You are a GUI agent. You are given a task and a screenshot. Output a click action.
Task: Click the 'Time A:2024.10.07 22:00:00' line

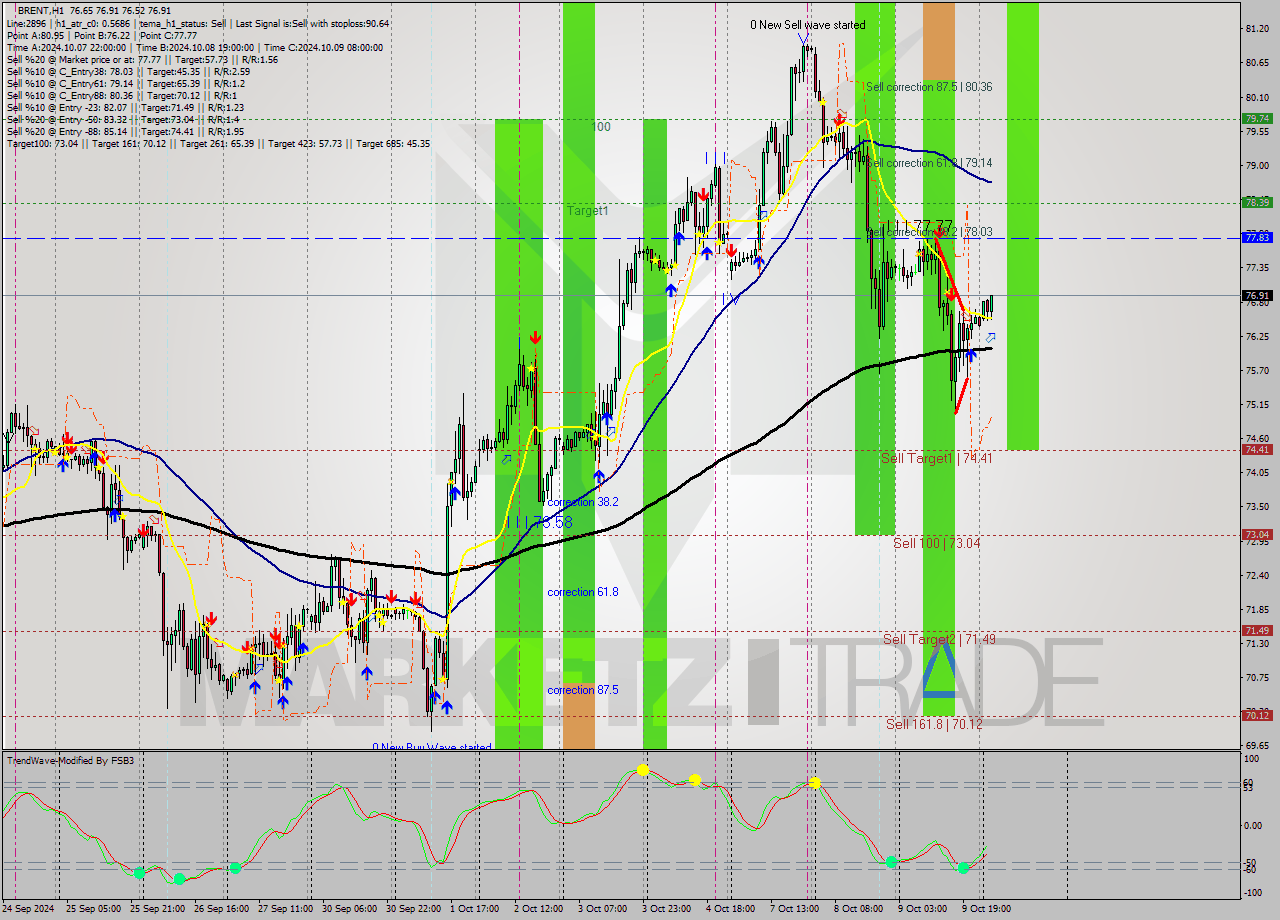pos(66,47)
